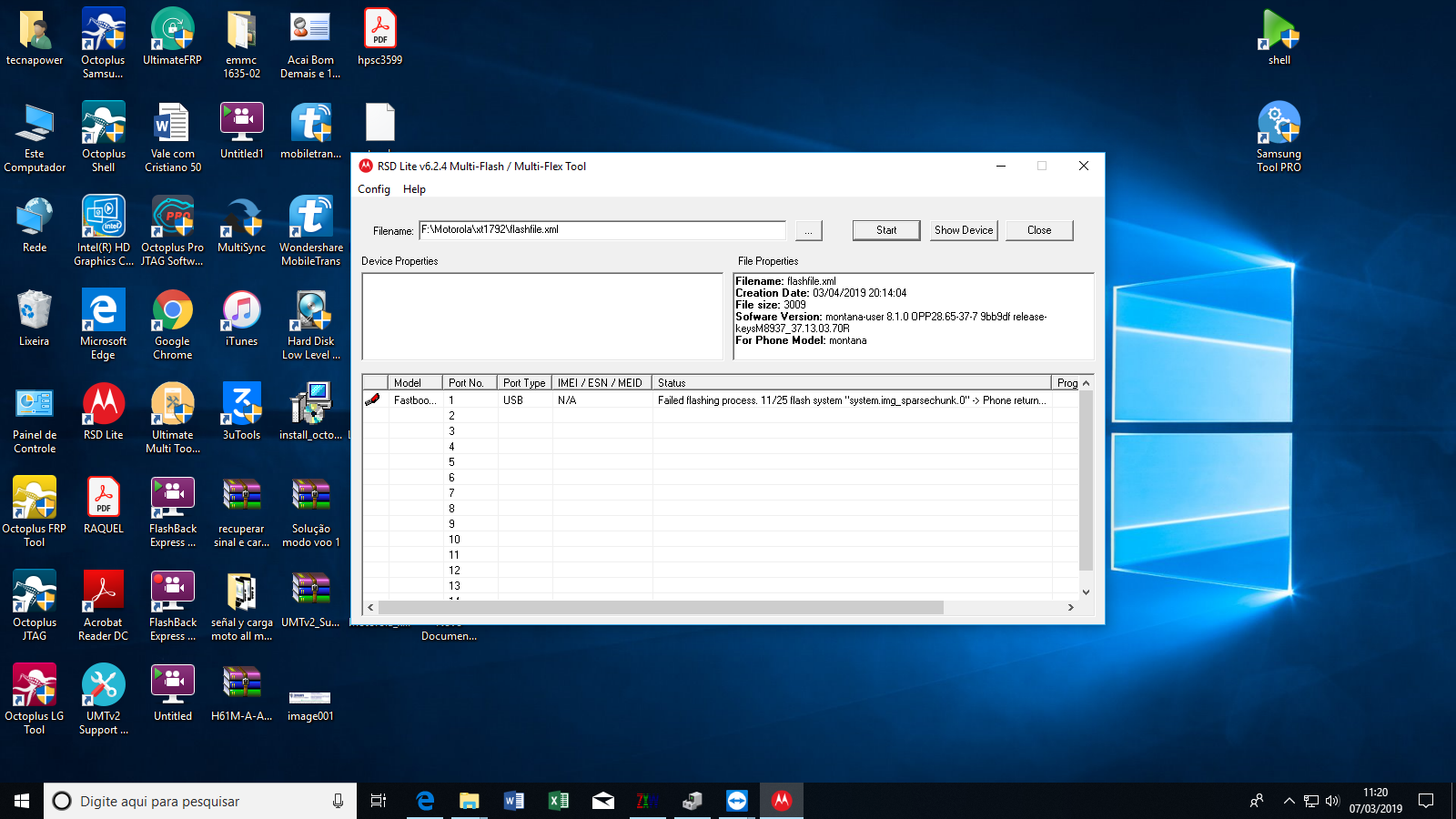Open the Help menu in RSD Lite

click(414, 189)
